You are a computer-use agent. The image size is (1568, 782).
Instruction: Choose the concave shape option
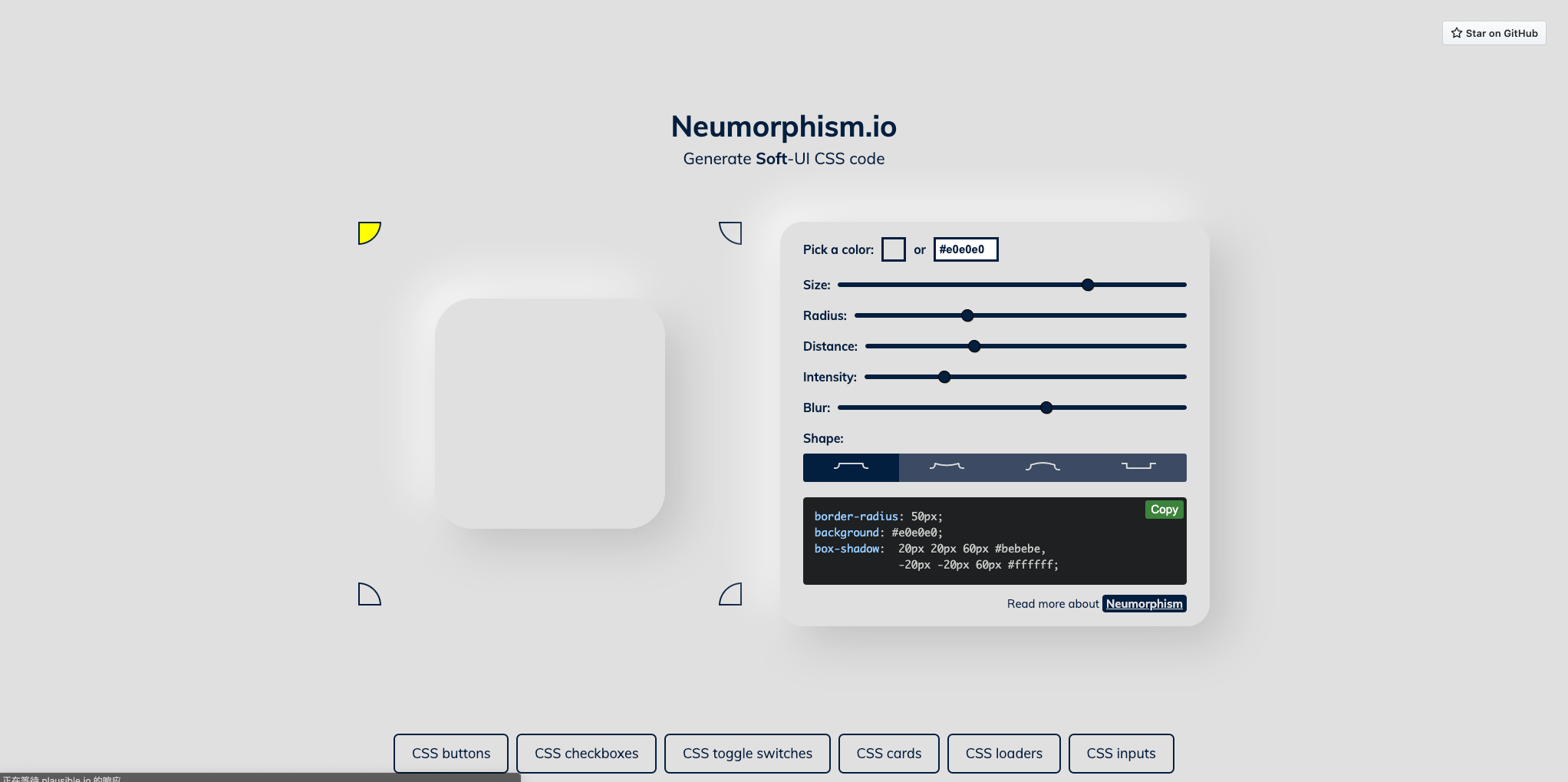pyautogui.click(x=947, y=467)
